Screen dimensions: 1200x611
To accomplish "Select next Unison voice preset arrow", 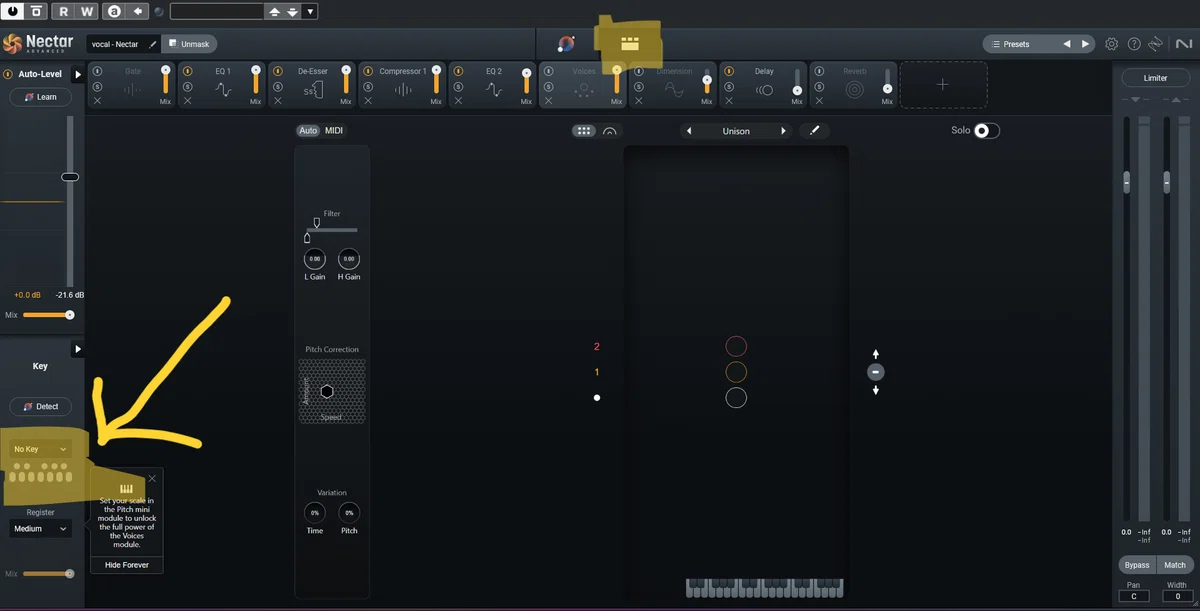I will [x=784, y=131].
